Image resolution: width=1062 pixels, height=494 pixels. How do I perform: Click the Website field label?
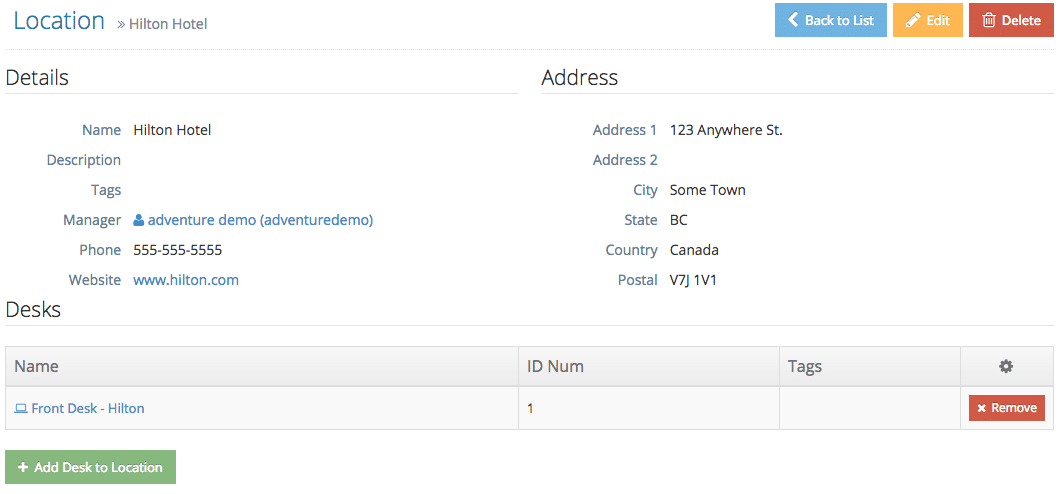point(95,280)
